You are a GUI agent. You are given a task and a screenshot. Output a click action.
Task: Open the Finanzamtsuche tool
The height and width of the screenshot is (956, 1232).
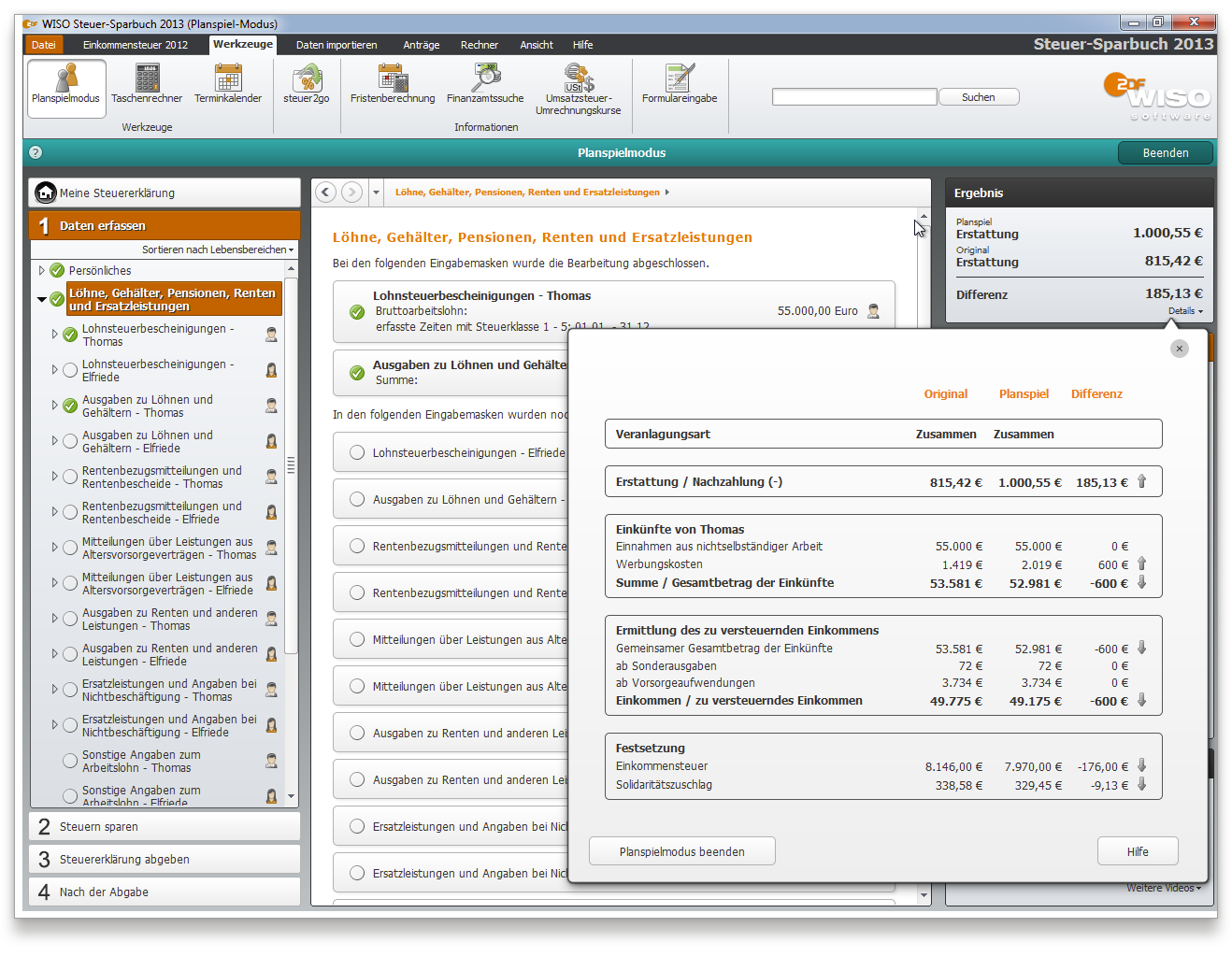(x=485, y=84)
